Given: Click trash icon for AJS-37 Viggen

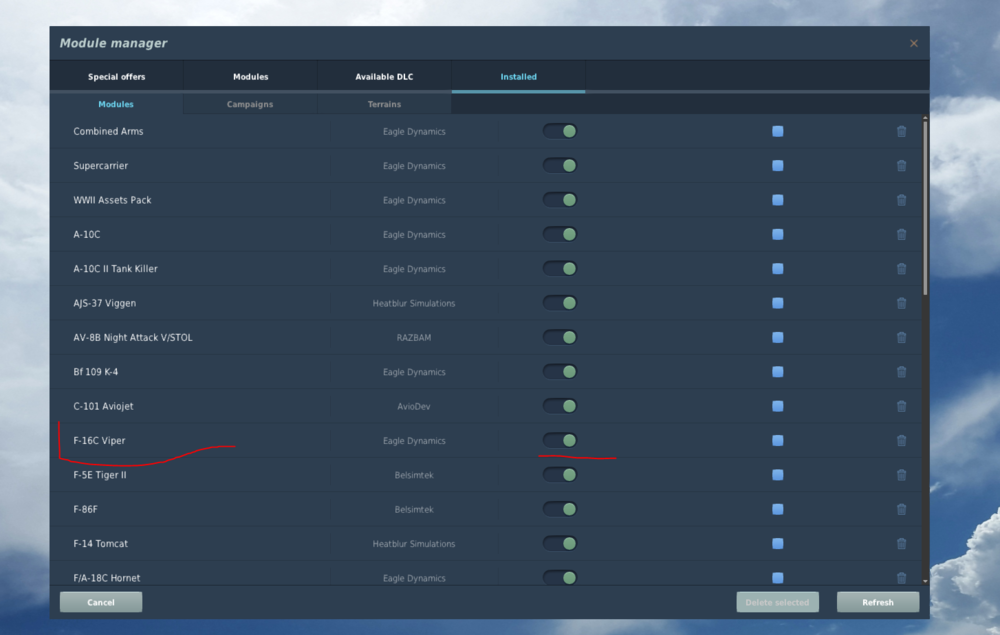Looking at the screenshot, I should coord(901,303).
